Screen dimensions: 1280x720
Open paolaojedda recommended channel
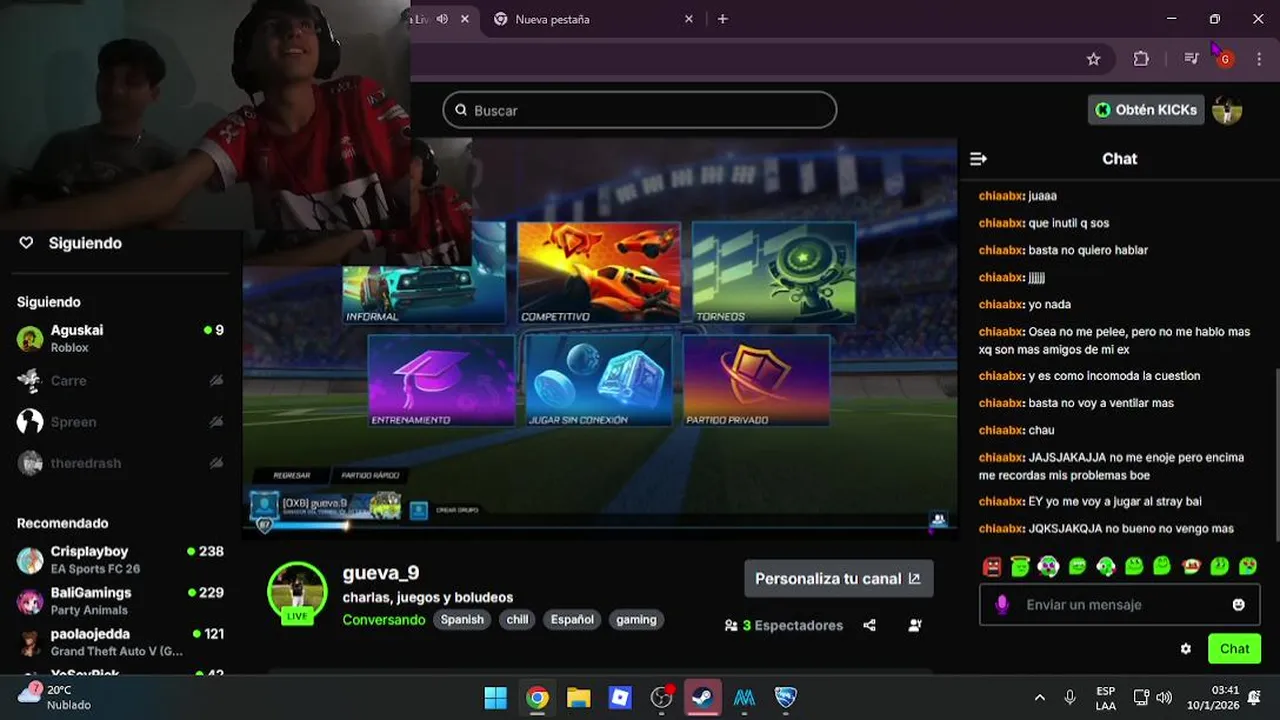coord(120,642)
